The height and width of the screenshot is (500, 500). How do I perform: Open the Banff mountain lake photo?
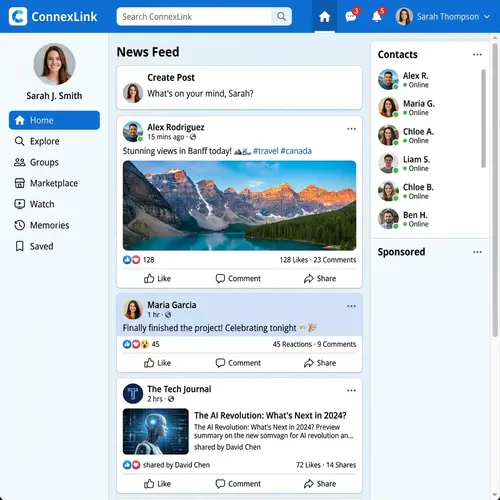[x=239, y=205]
